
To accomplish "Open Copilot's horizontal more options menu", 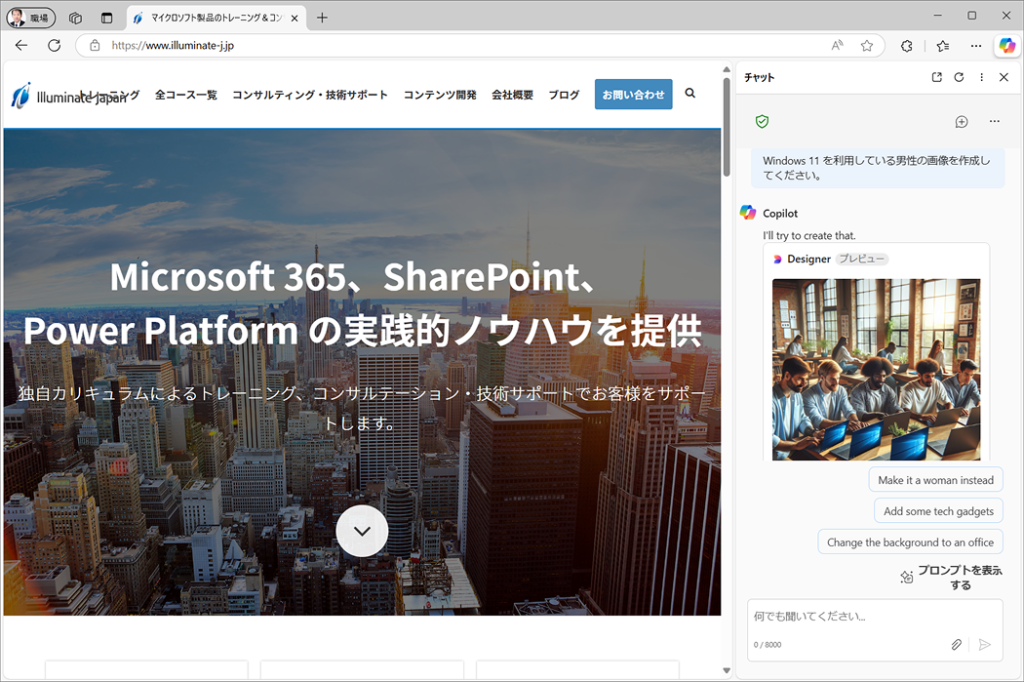I will [x=994, y=121].
